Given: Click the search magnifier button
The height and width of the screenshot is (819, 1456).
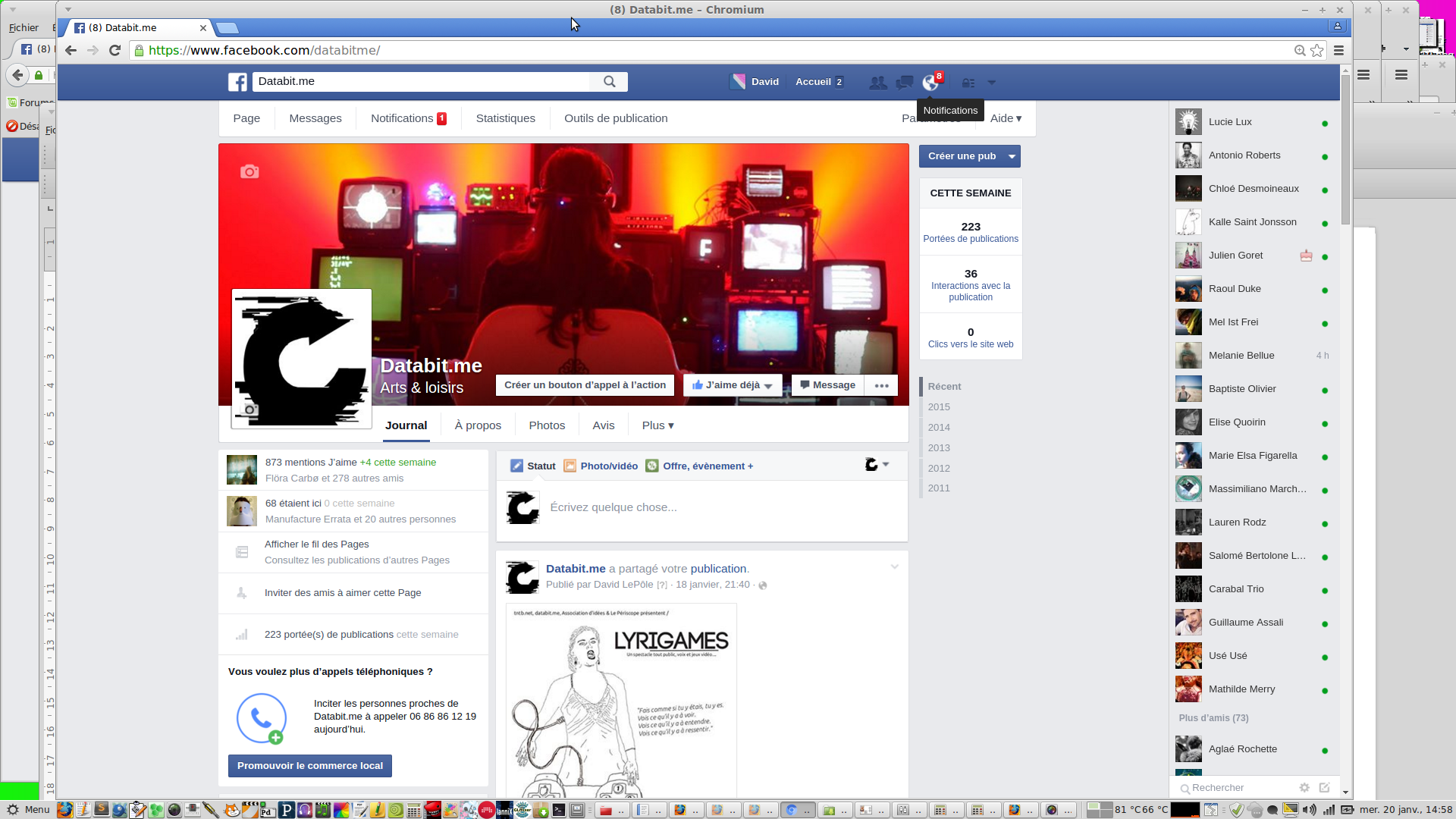Looking at the screenshot, I should [609, 82].
